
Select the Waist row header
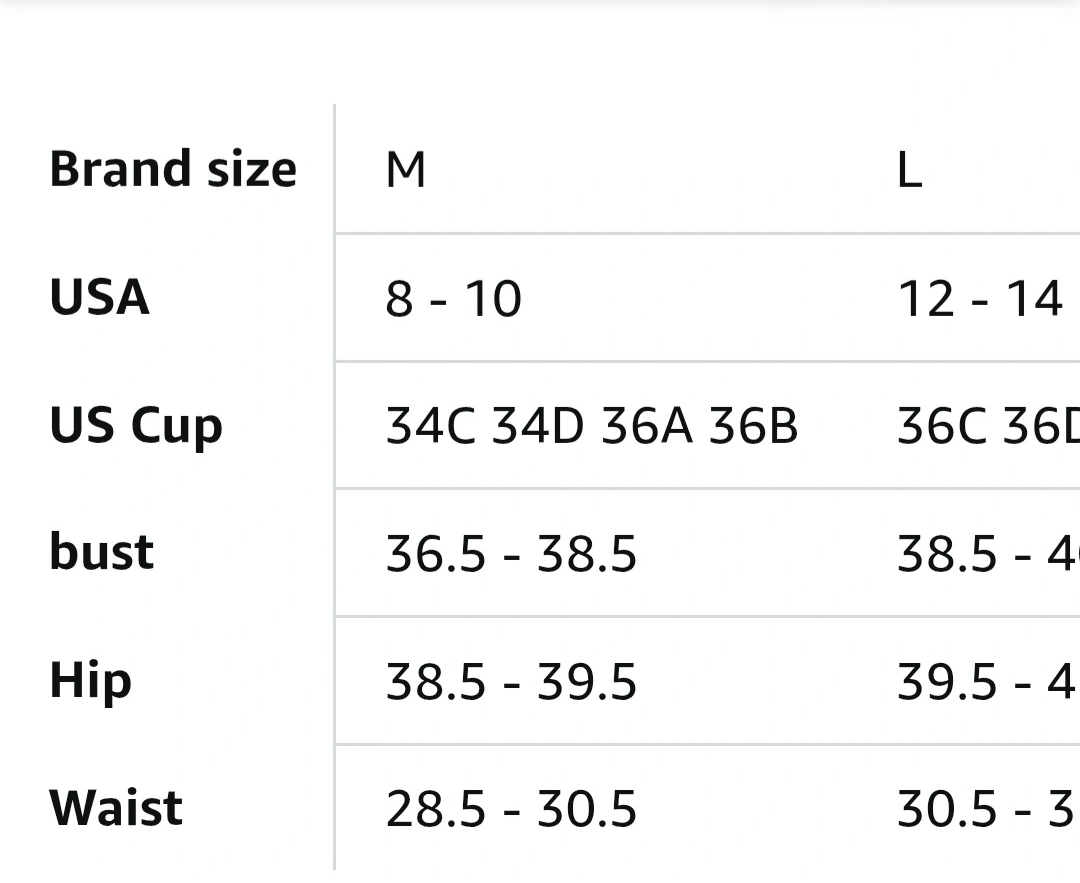116,808
